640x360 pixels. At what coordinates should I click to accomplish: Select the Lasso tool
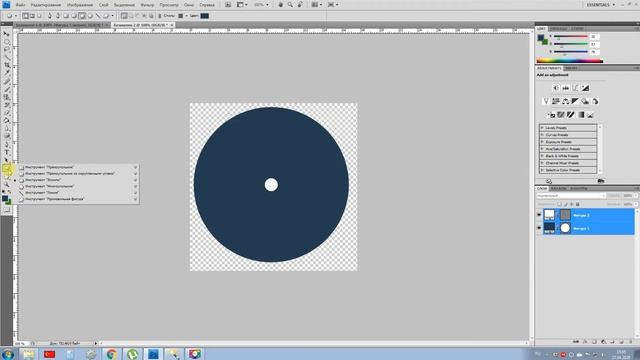pos(7,49)
